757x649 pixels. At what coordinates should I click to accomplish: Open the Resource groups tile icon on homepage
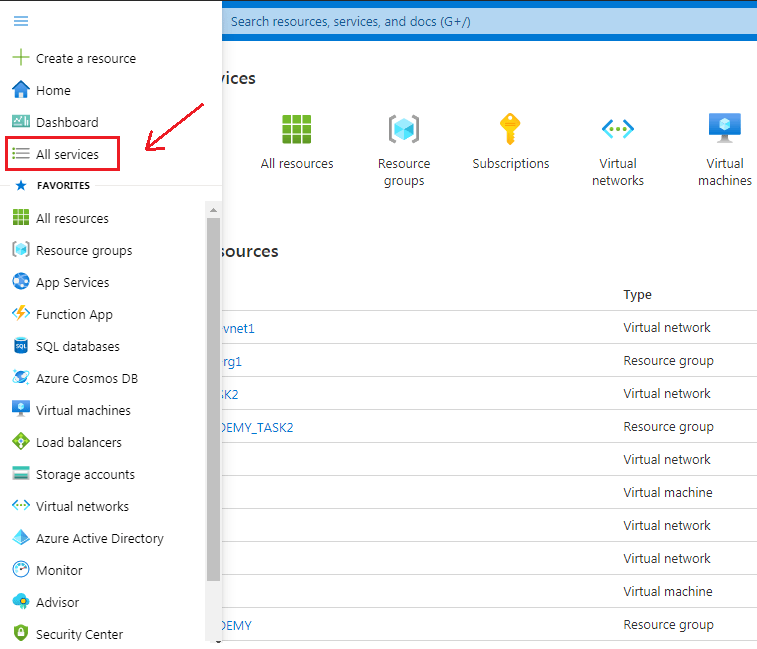(404, 129)
